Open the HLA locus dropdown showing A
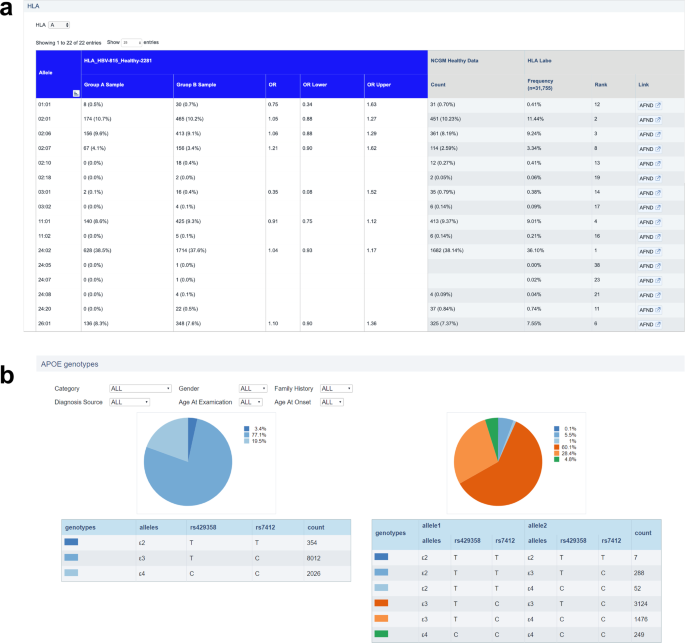The width and height of the screenshot is (685, 643). tap(59, 25)
